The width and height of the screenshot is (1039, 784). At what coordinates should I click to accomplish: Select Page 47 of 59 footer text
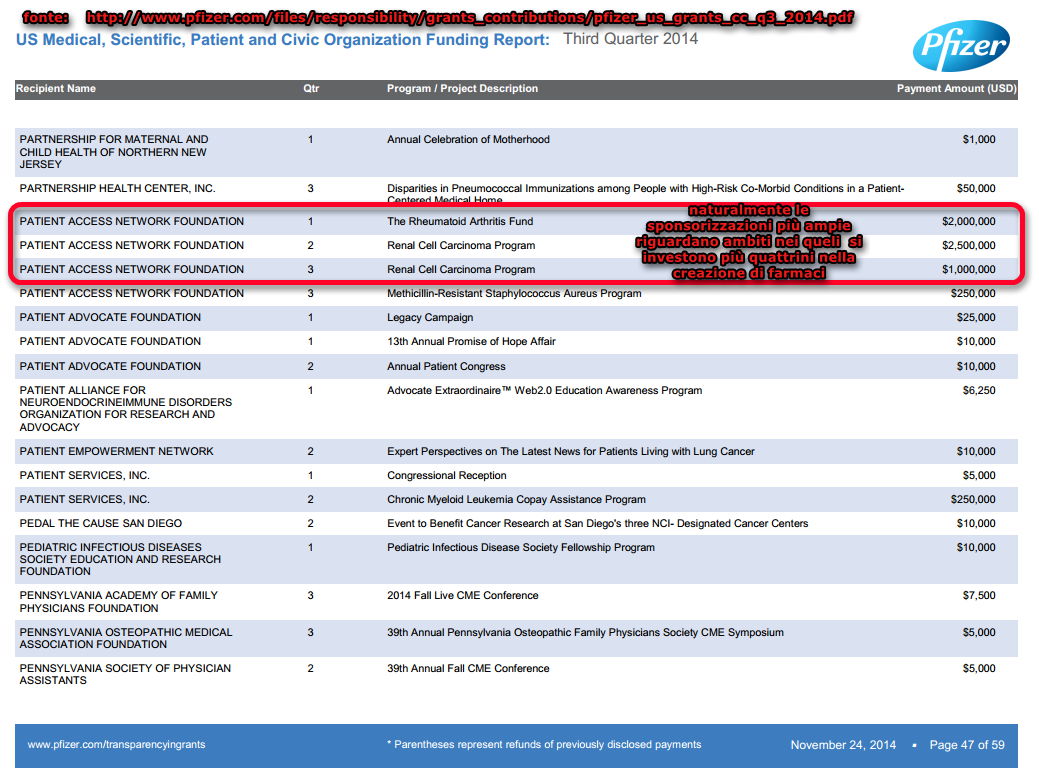(967, 745)
